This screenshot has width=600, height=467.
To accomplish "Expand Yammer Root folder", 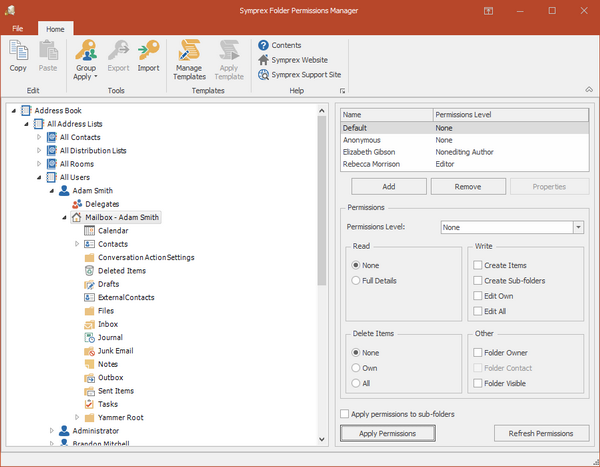I will pos(77,417).
